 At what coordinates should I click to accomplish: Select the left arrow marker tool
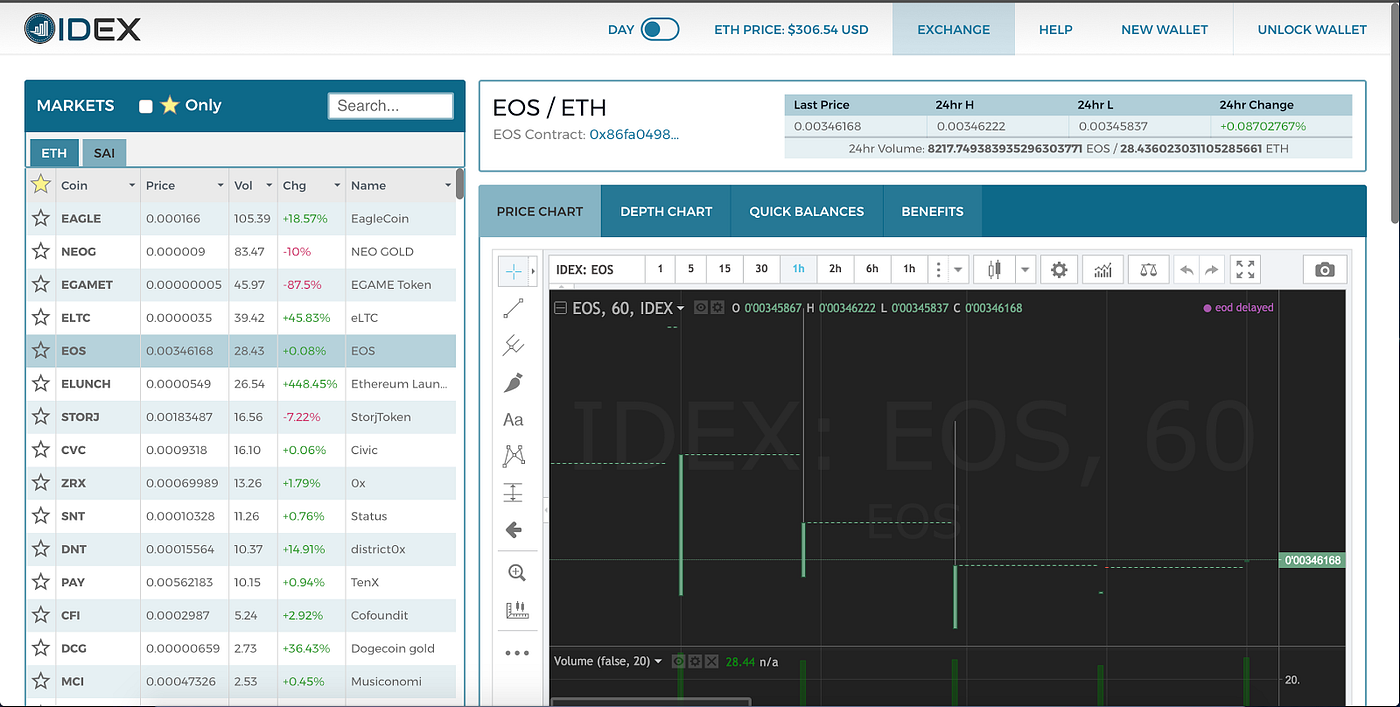(x=513, y=530)
